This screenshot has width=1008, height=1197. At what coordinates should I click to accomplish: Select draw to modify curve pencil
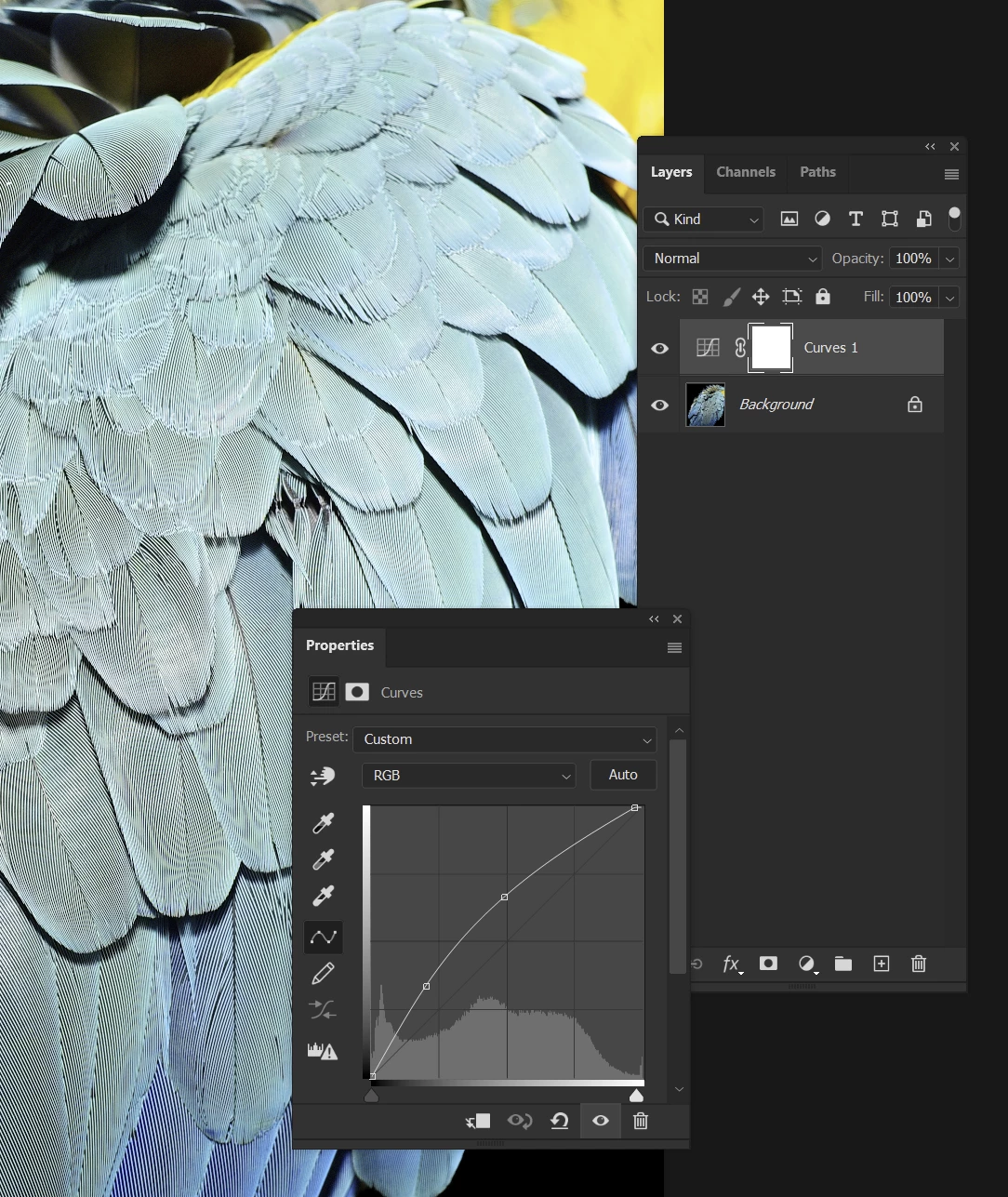323,974
